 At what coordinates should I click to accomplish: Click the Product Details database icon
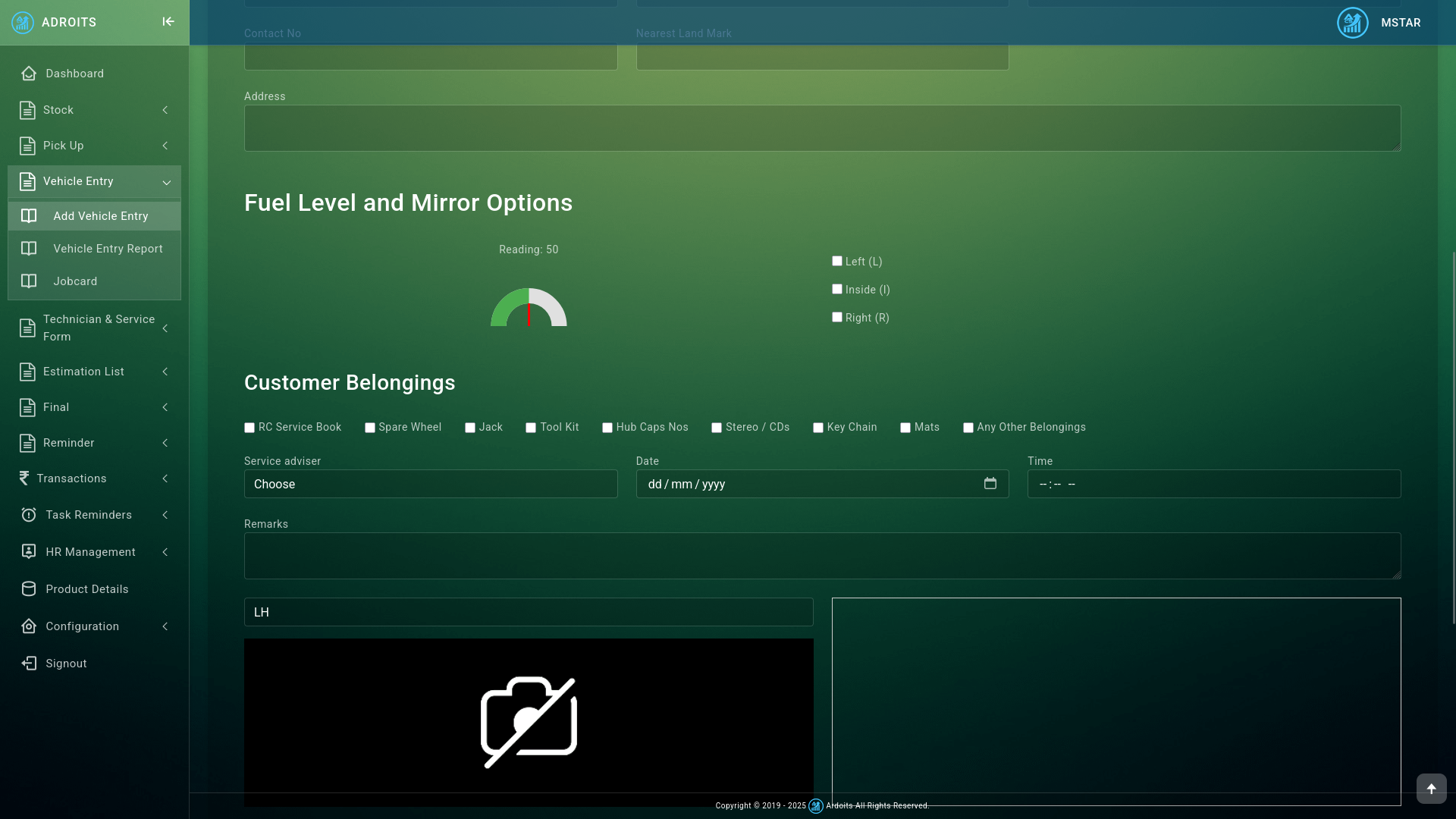pyautogui.click(x=29, y=589)
